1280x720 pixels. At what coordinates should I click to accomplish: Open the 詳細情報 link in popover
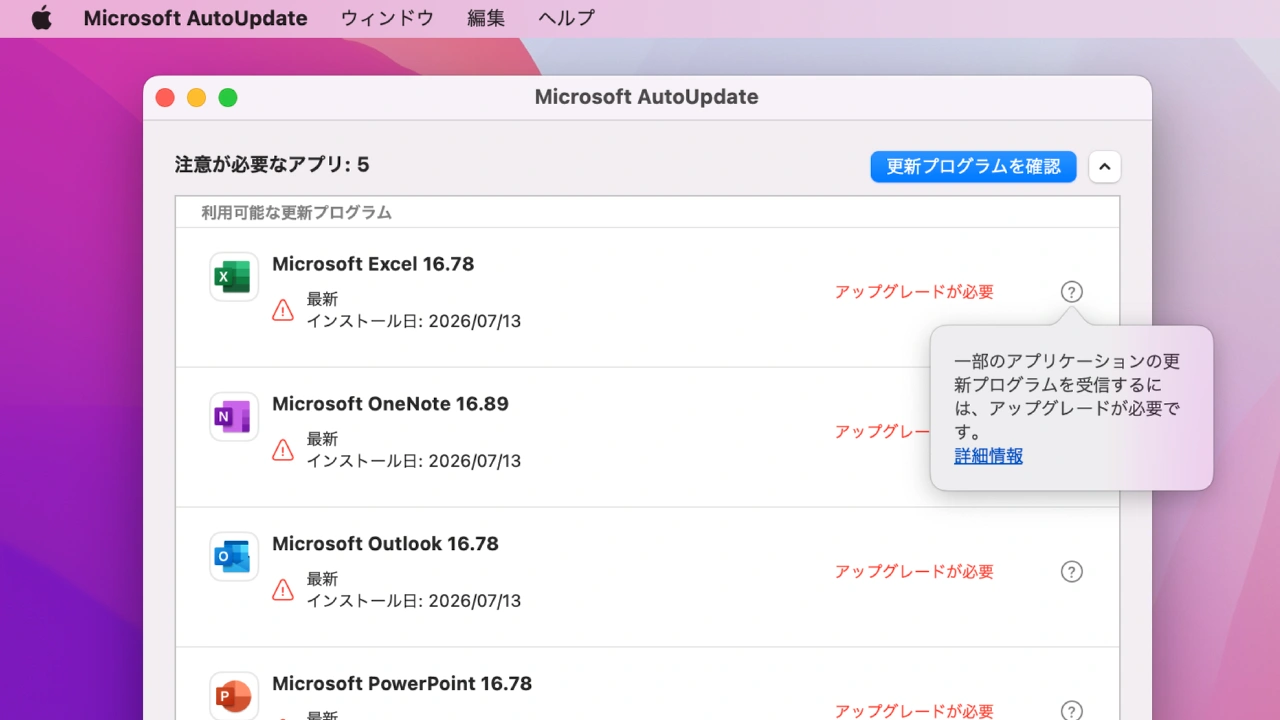click(x=988, y=456)
